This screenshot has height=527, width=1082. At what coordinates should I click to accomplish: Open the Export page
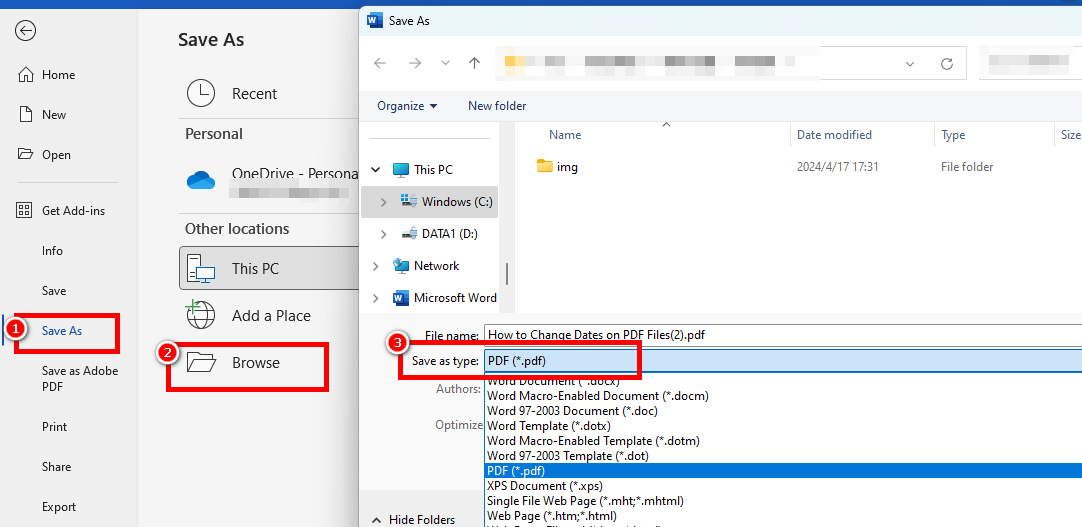point(59,506)
